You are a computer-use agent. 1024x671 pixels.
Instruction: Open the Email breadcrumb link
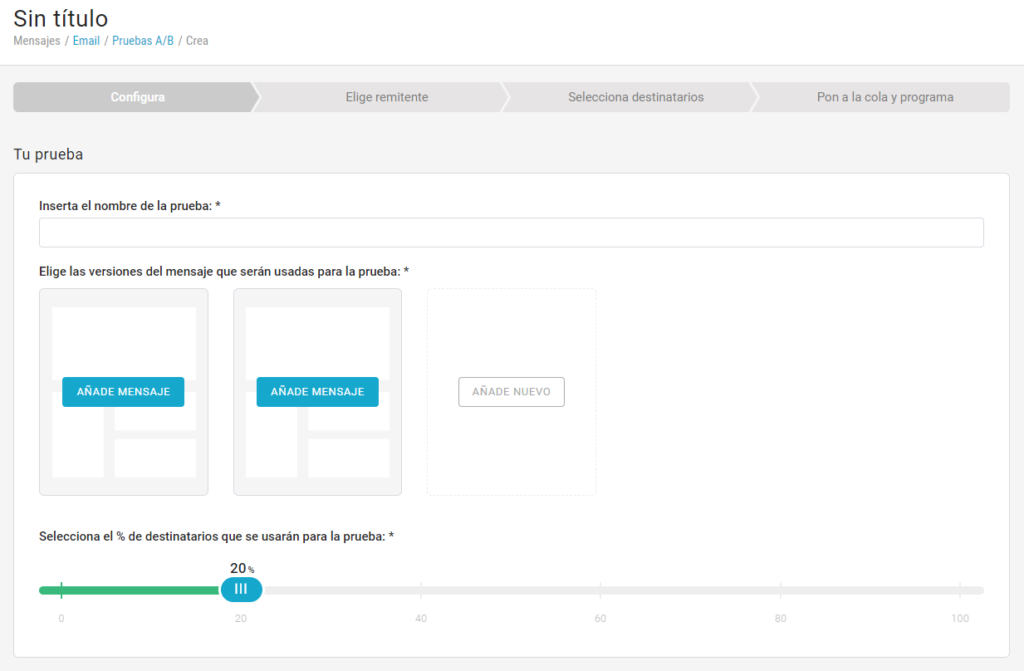pyautogui.click(x=86, y=41)
